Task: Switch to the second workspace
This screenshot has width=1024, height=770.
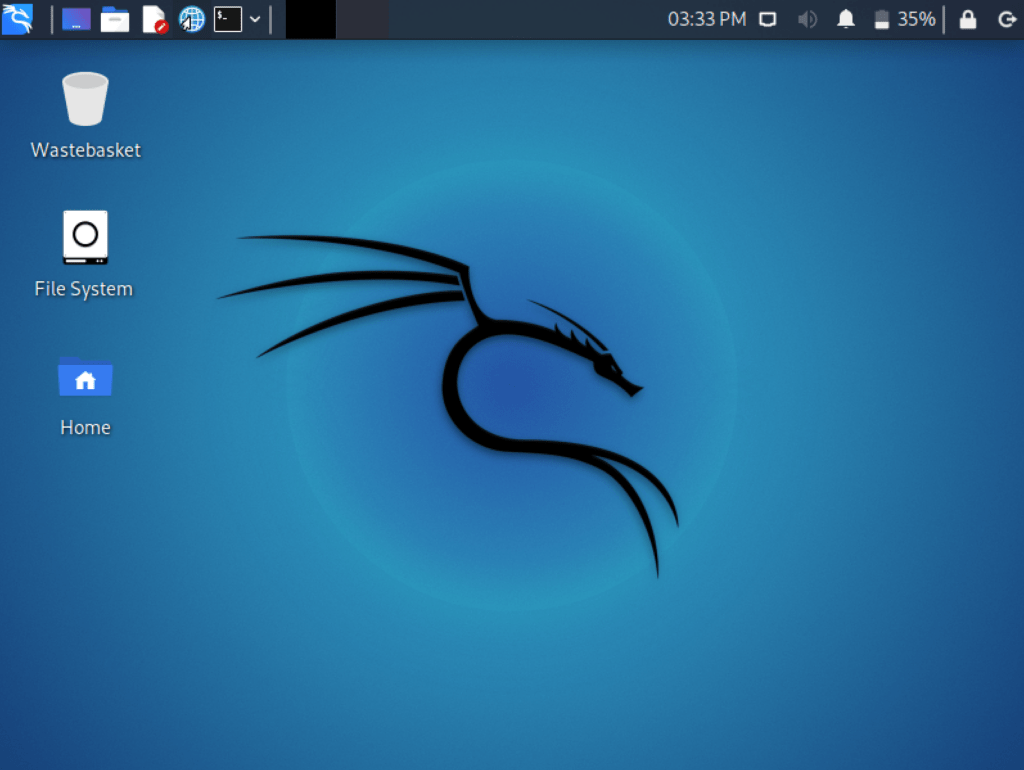Action: (x=362, y=19)
